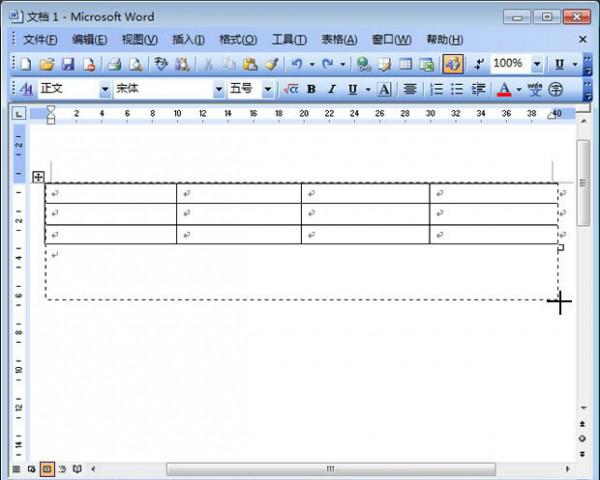Toggle the highlighted Tables and Borders button
Image resolution: width=600 pixels, height=480 pixels.
click(451, 64)
